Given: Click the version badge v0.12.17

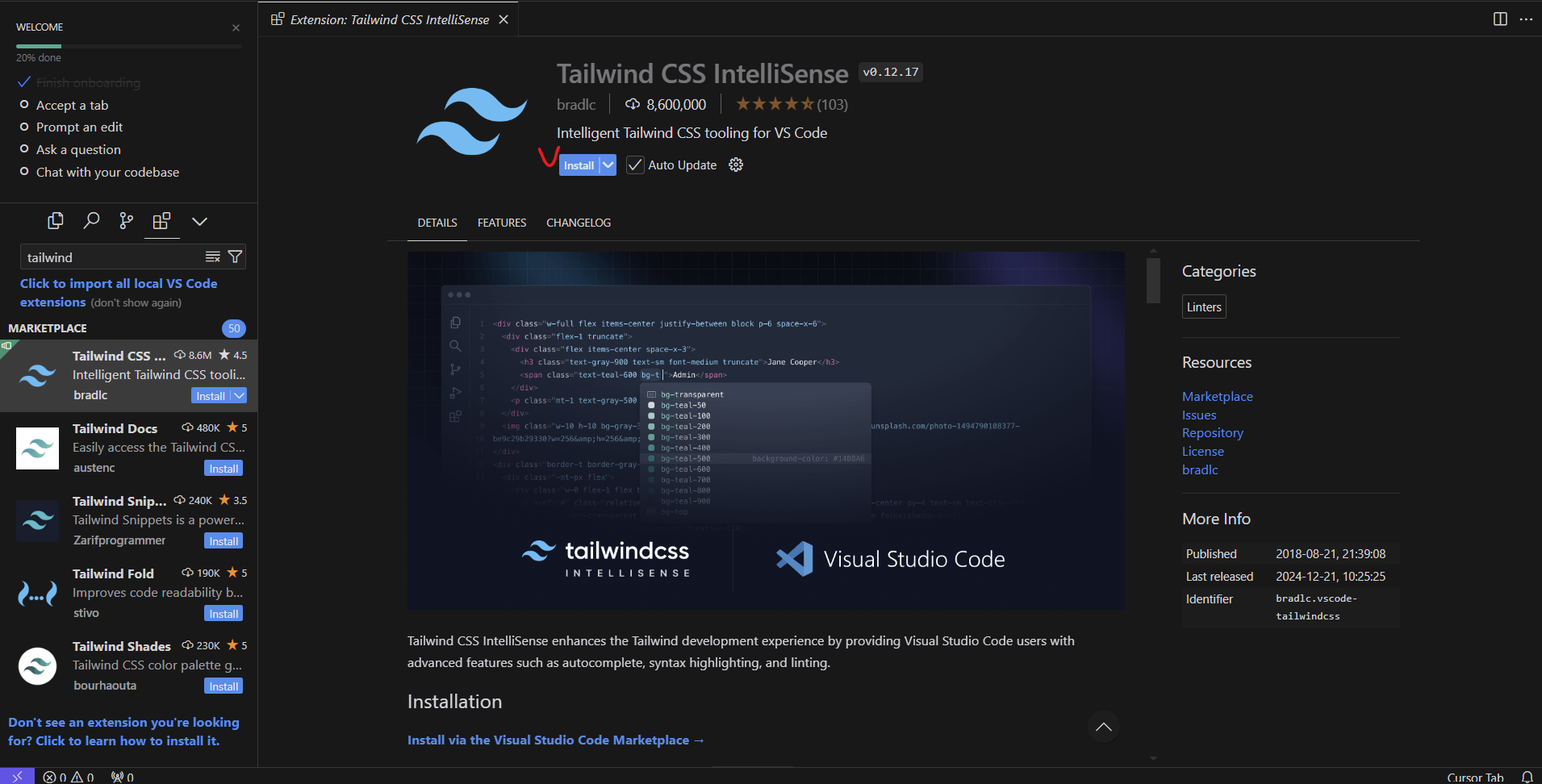Looking at the screenshot, I should tap(891, 73).
